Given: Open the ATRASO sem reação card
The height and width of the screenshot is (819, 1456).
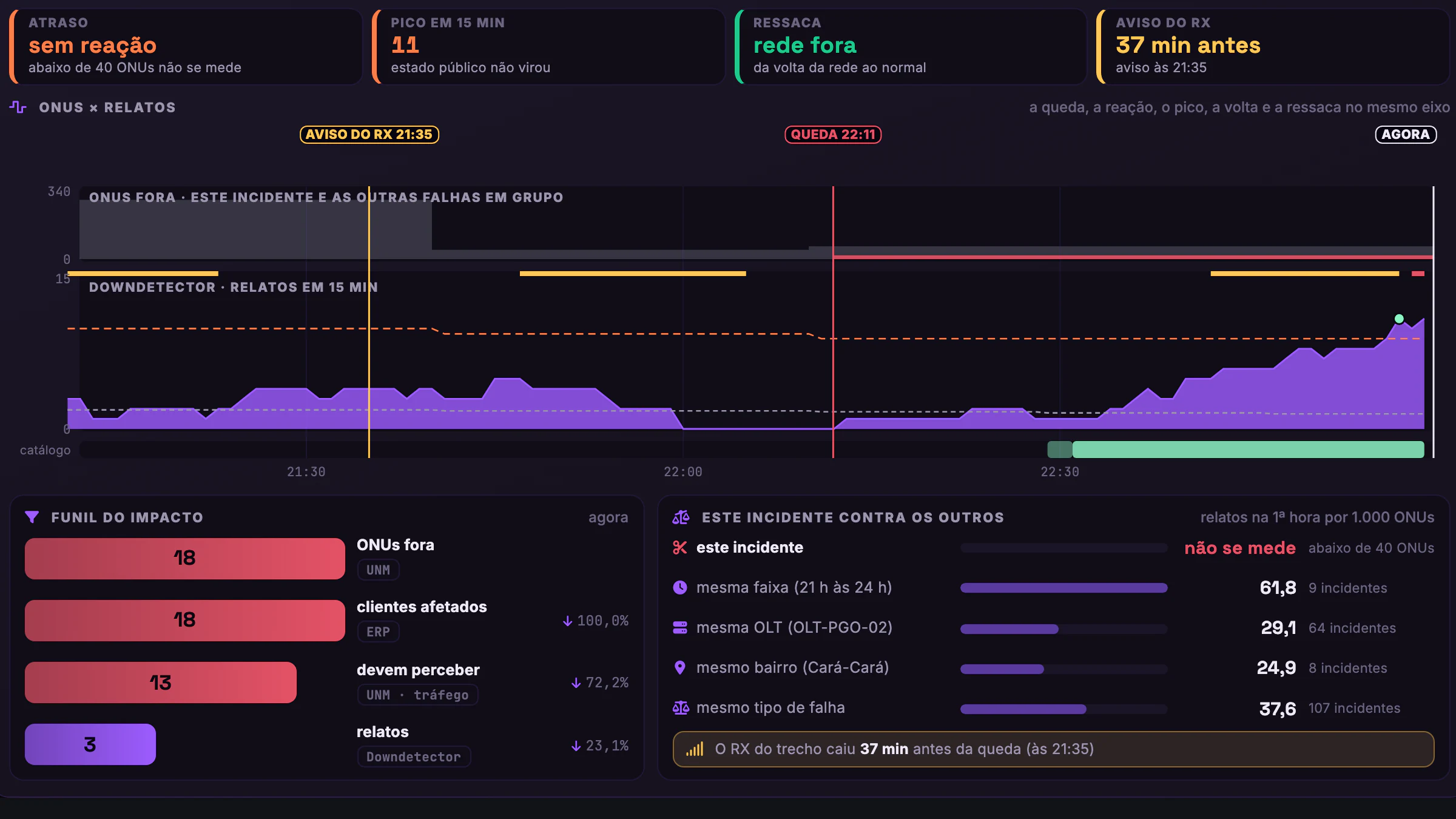Looking at the screenshot, I should click(x=186, y=47).
